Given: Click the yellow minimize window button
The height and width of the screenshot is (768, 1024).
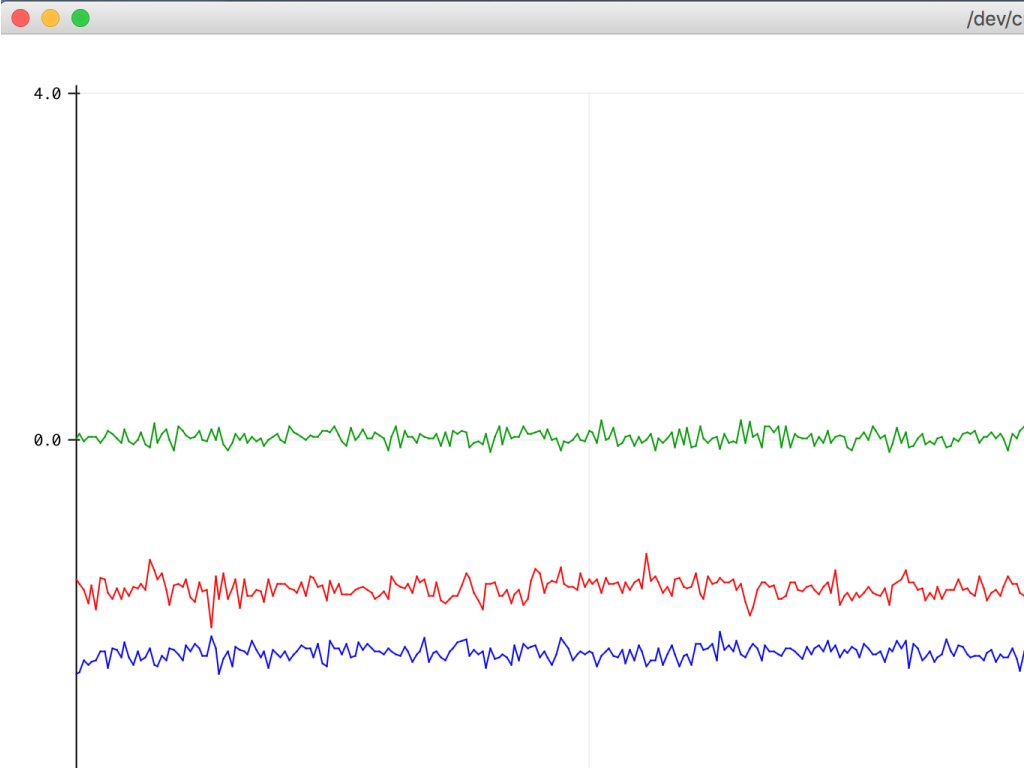Looking at the screenshot, I should [x=51, y=18].
